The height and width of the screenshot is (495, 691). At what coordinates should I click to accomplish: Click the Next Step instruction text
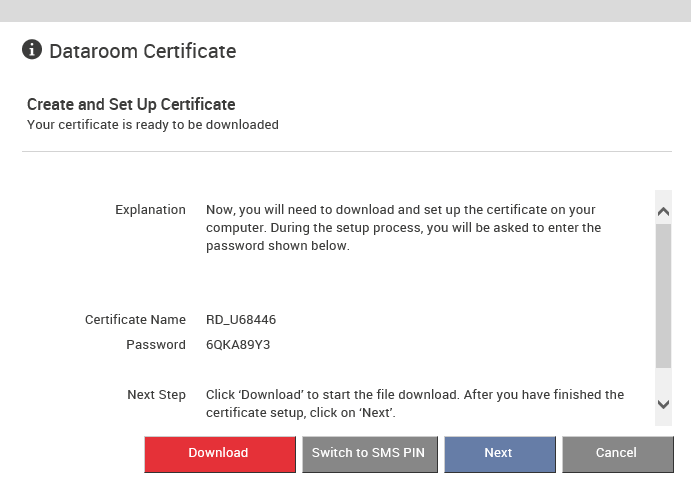(x=415, y=403)
